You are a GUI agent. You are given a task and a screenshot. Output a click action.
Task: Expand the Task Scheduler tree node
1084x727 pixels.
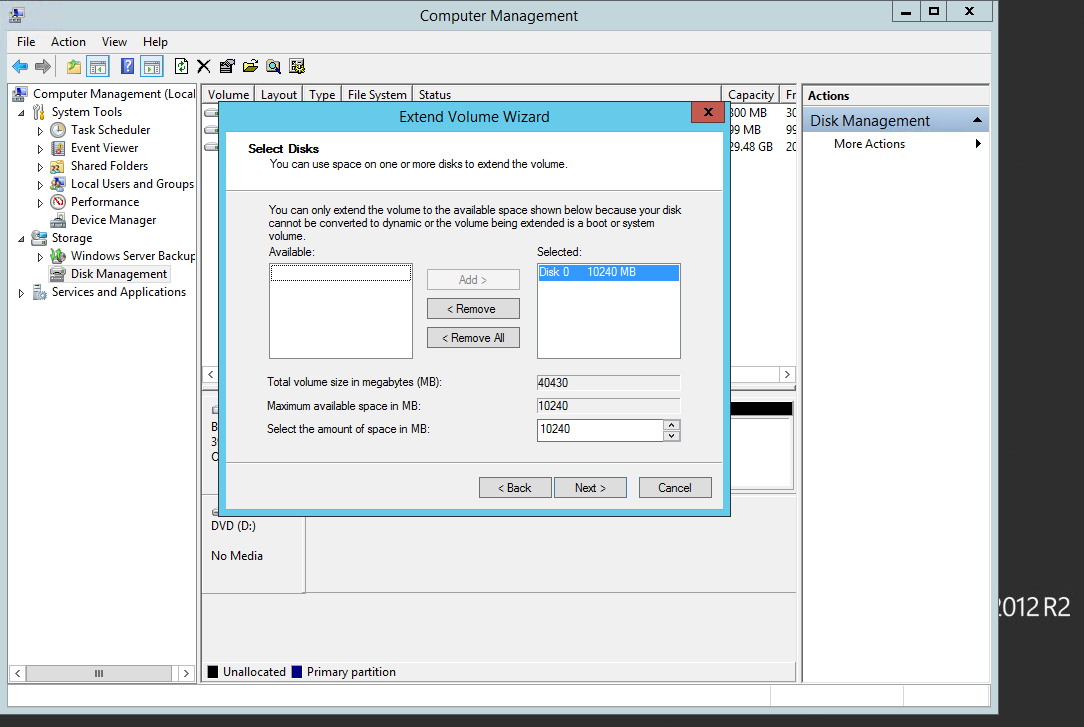point(40,130)
